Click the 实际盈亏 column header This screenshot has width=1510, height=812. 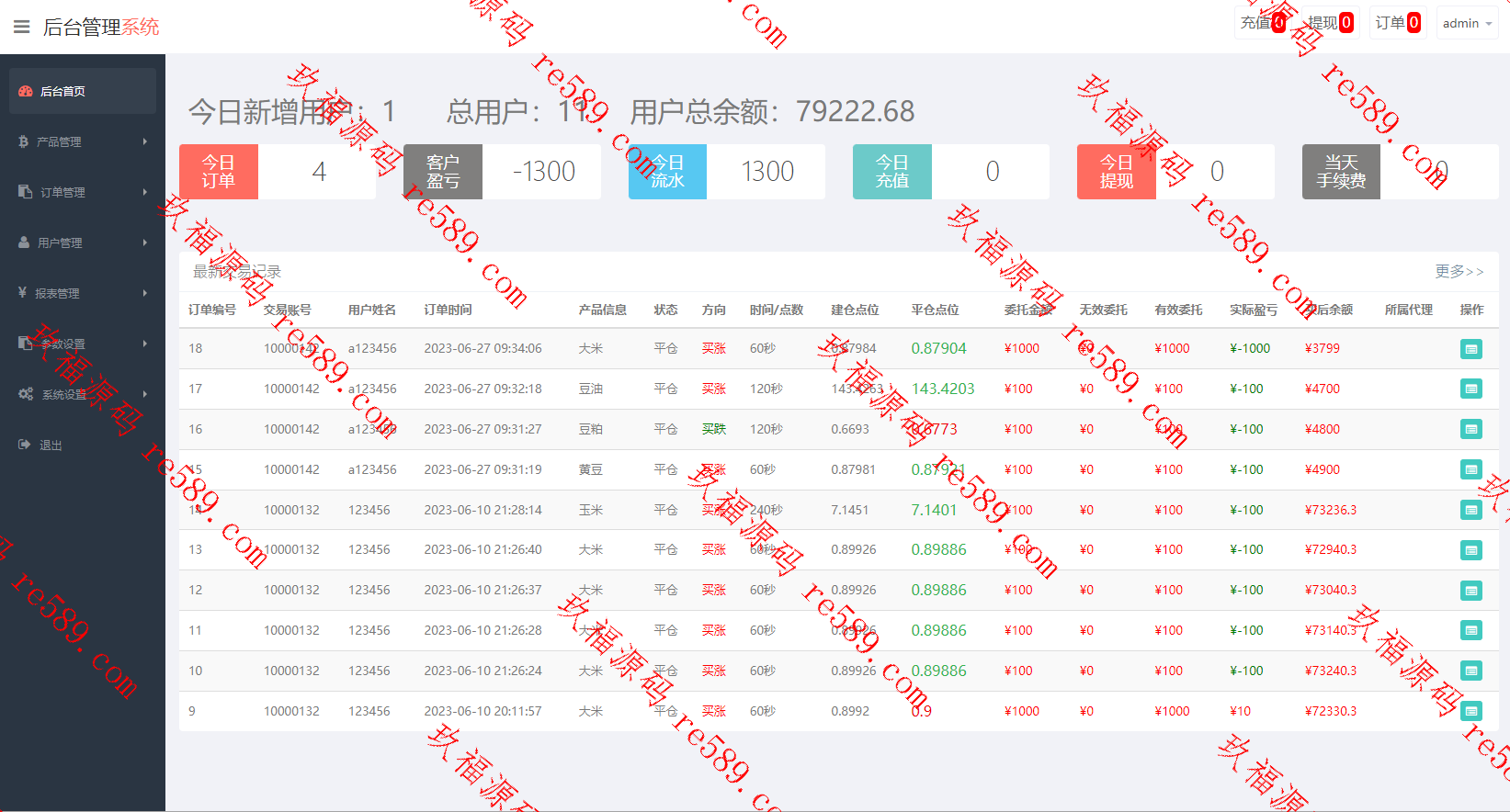coord(1254,310)
